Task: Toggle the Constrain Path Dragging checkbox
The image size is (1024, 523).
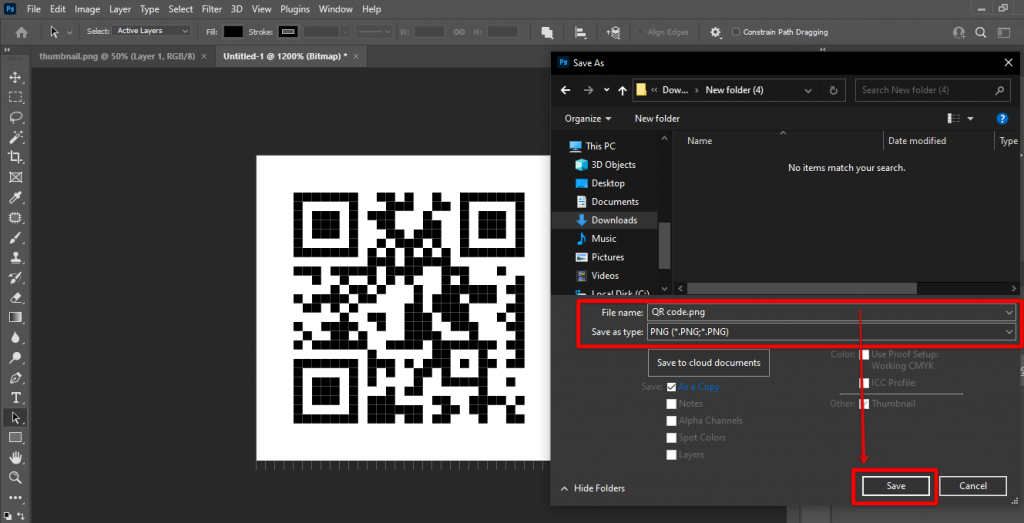Action: [737, 32]
